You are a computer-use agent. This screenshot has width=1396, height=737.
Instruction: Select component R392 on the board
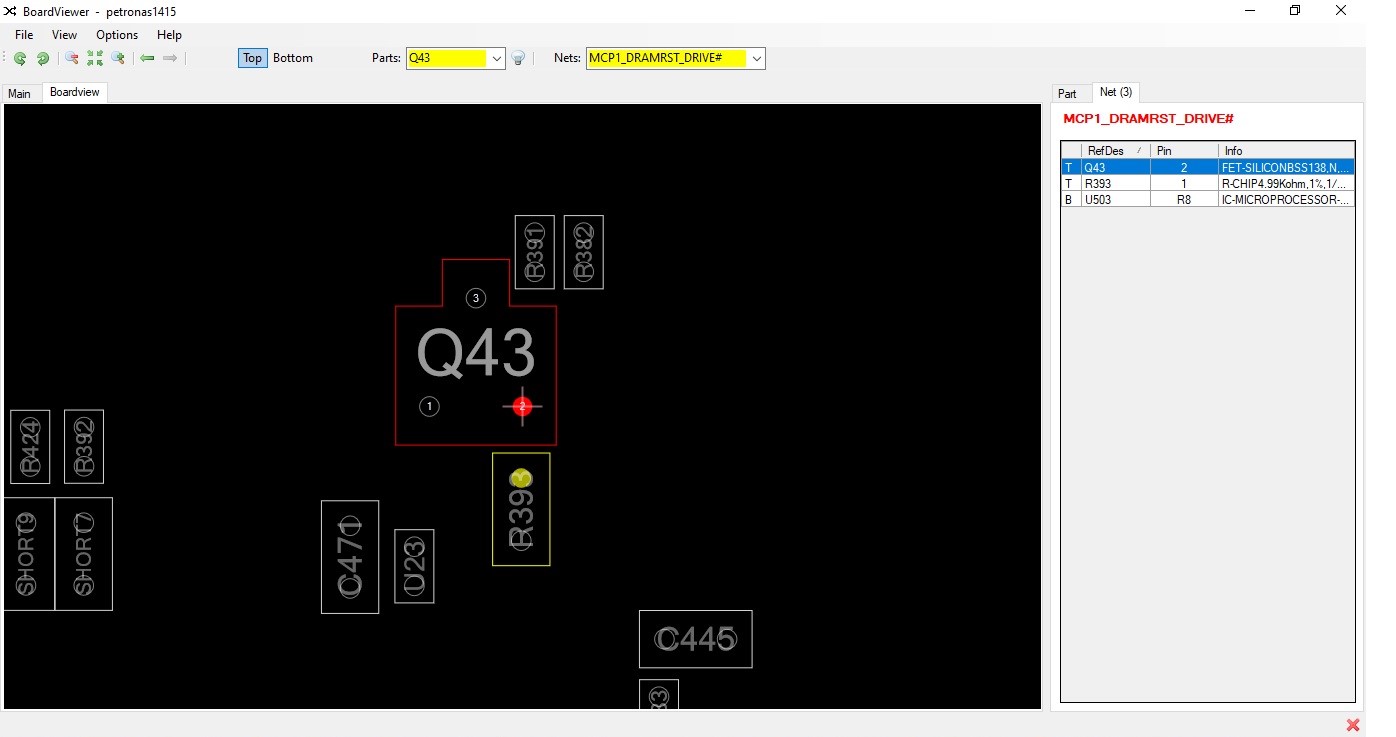tap(84, 447)
